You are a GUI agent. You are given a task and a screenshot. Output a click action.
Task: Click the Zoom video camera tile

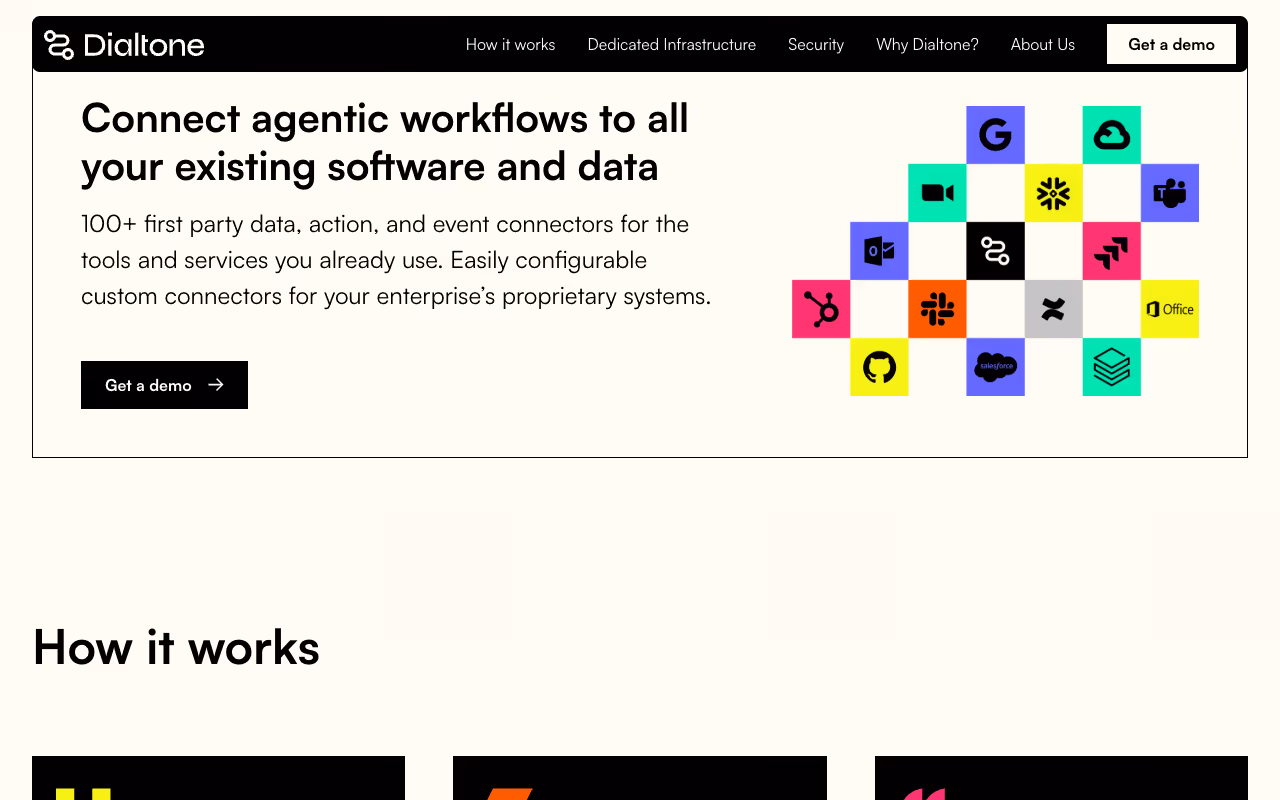[x=937, y=193]
